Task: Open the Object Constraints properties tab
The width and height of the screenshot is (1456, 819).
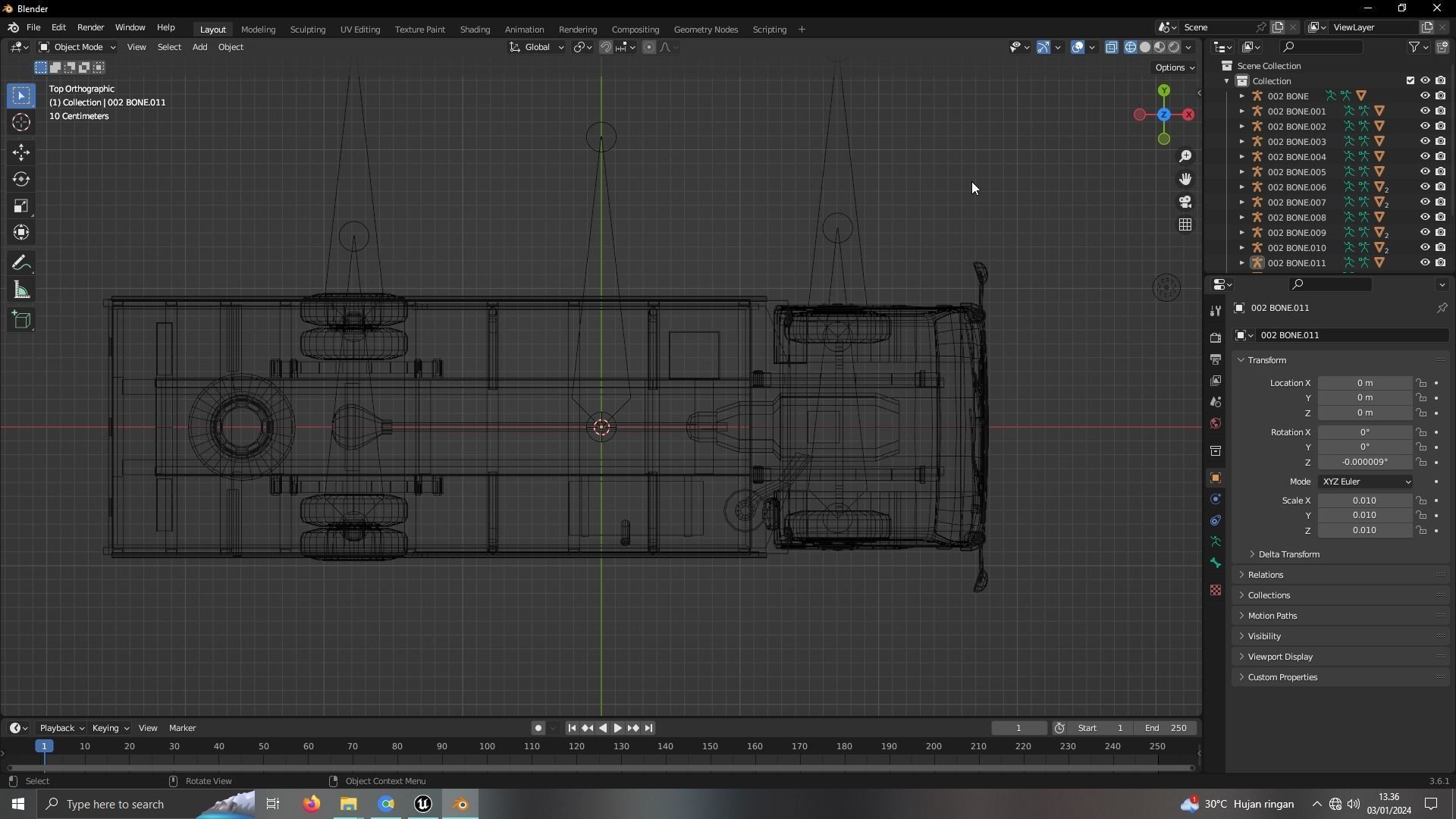Action: click(1216, 520)
